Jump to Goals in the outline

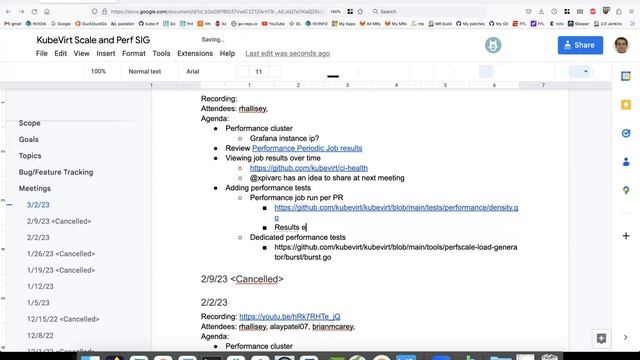[29, 140]
